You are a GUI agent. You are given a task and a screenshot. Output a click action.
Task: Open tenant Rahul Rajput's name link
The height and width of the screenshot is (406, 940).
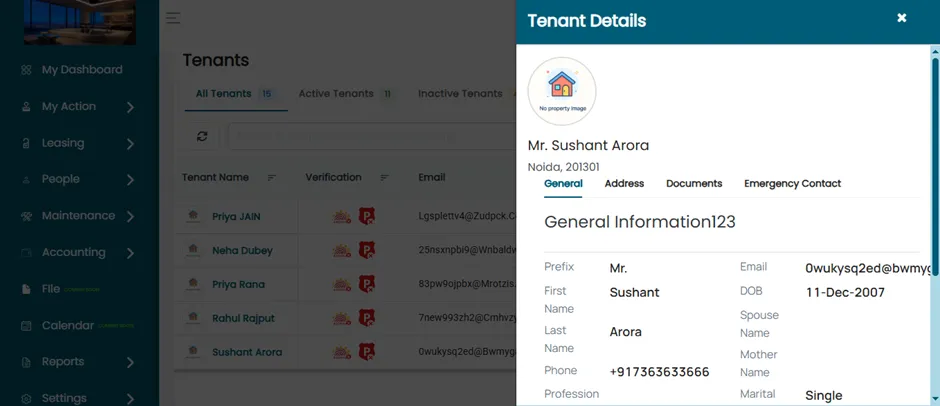click(243, 318)
